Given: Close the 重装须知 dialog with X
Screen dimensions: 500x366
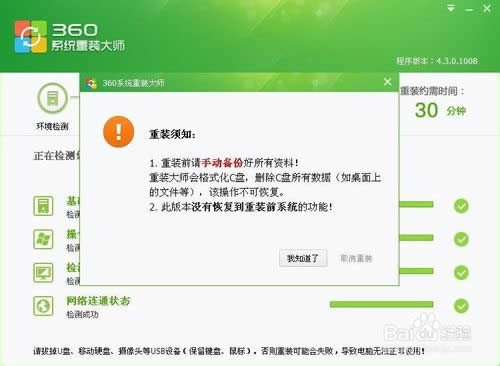Looking at the screenshot, I should [x=387, y=82].
